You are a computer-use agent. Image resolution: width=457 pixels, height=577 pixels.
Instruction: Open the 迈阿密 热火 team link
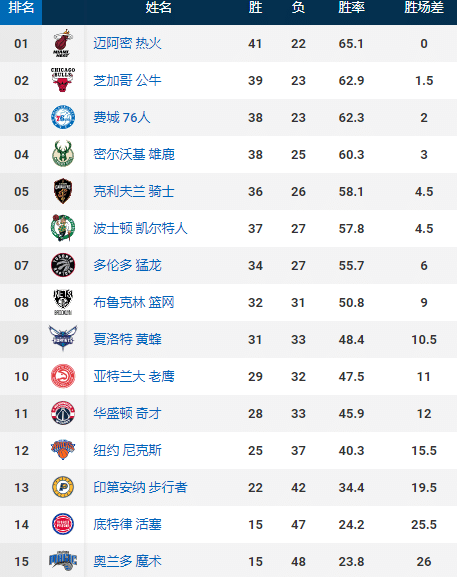click(x=127, y=43)
